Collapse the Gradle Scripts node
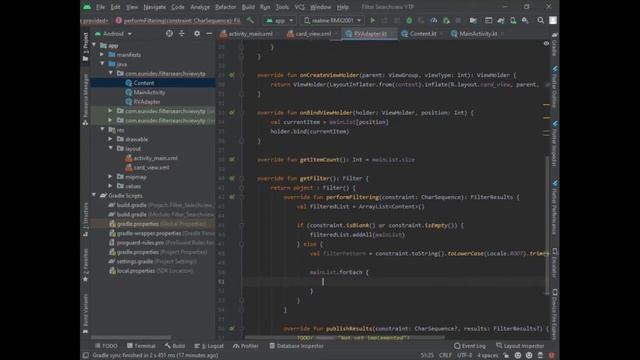Image resolution: width=640 pixels, height=360 pixels. pyautogui.click(x=94, y=196)
